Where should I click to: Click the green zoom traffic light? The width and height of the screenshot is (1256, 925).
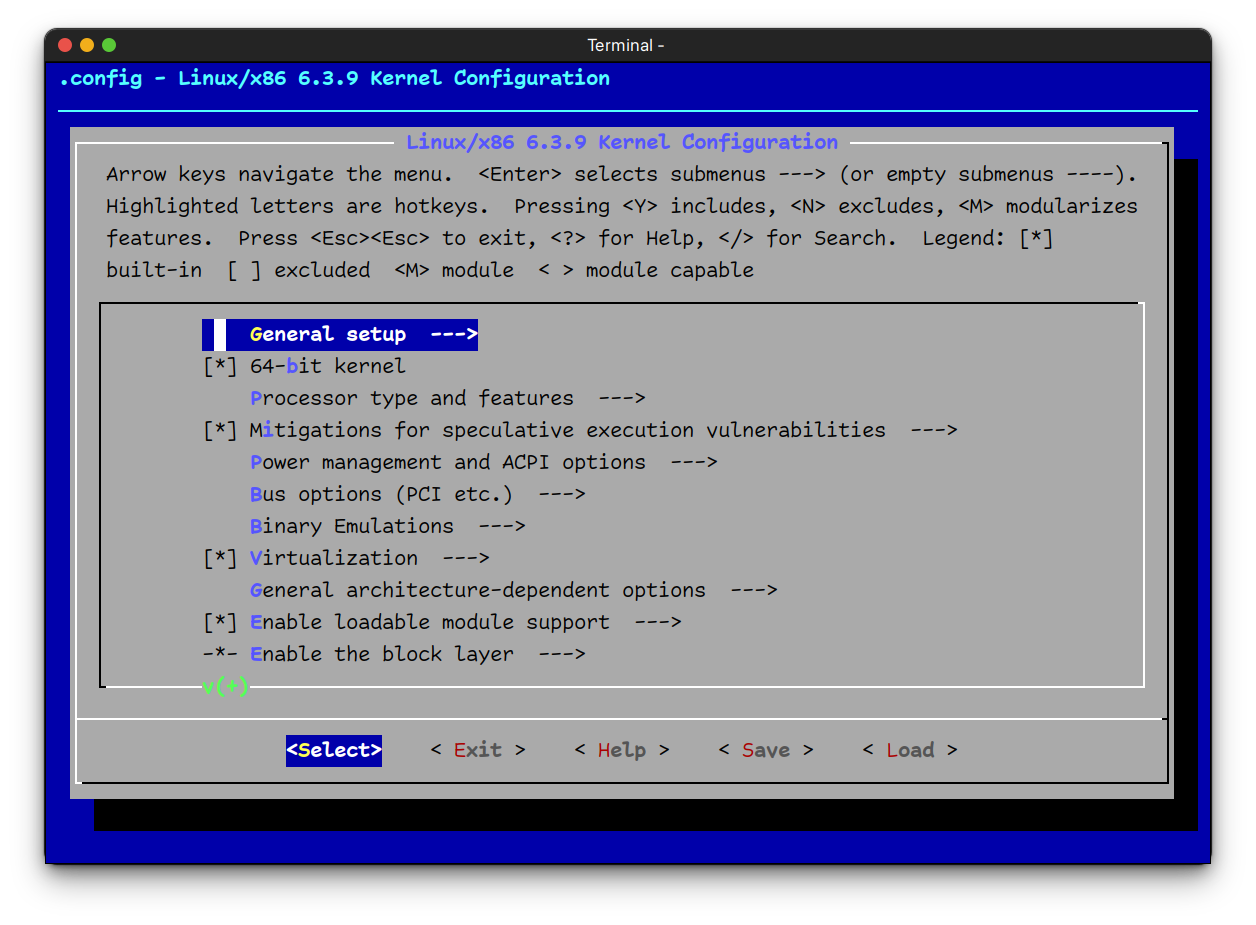coord(108,45)
